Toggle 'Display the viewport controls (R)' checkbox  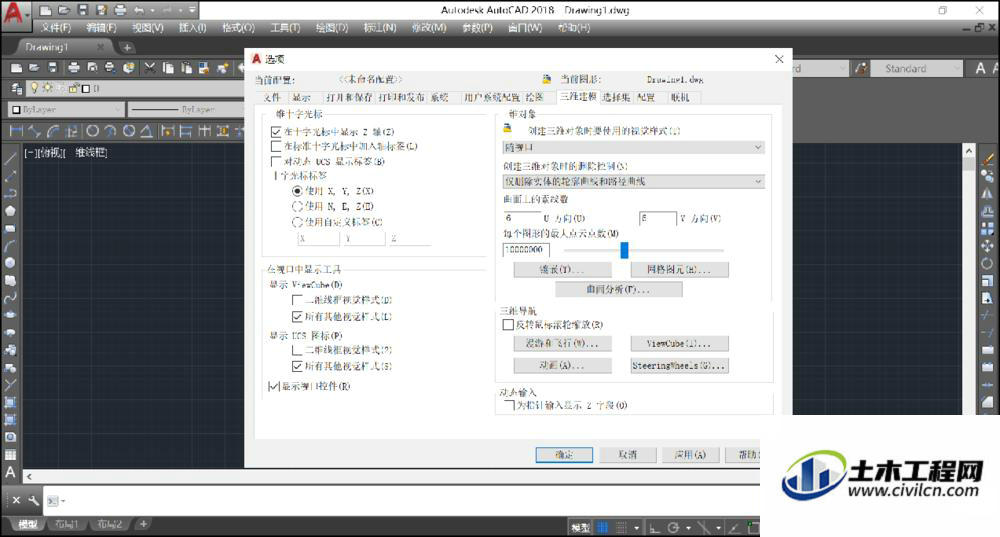pos(274,386)
